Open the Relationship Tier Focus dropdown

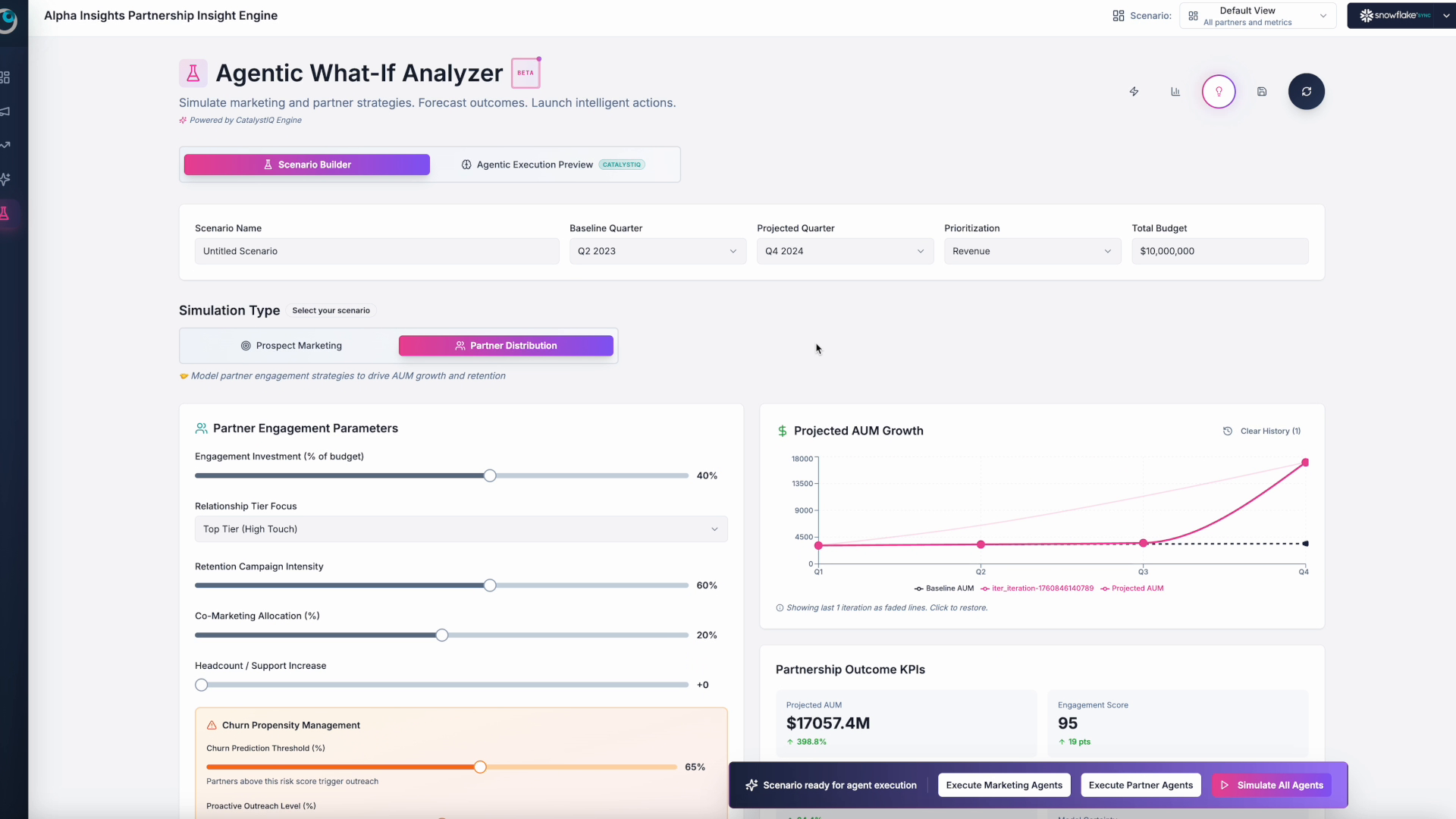click(x=460, y=529)
